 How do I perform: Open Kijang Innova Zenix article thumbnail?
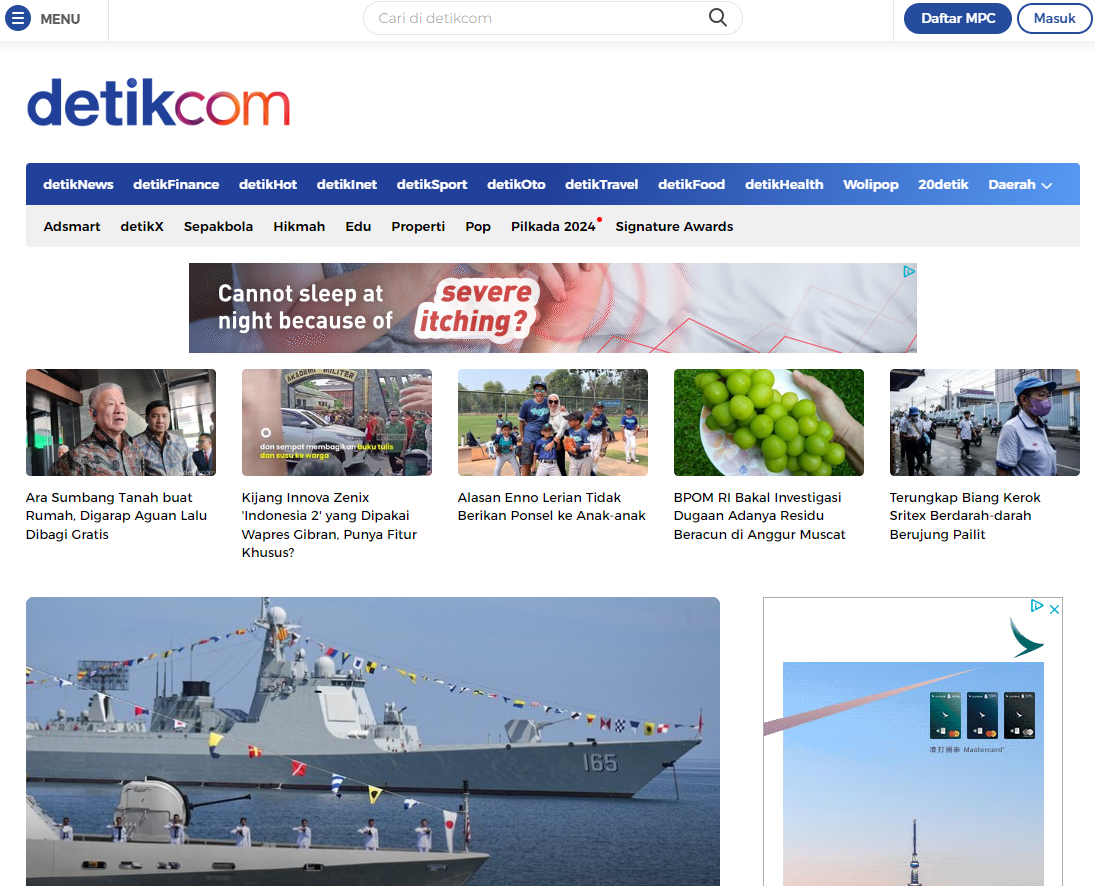(x=336, y=422)
